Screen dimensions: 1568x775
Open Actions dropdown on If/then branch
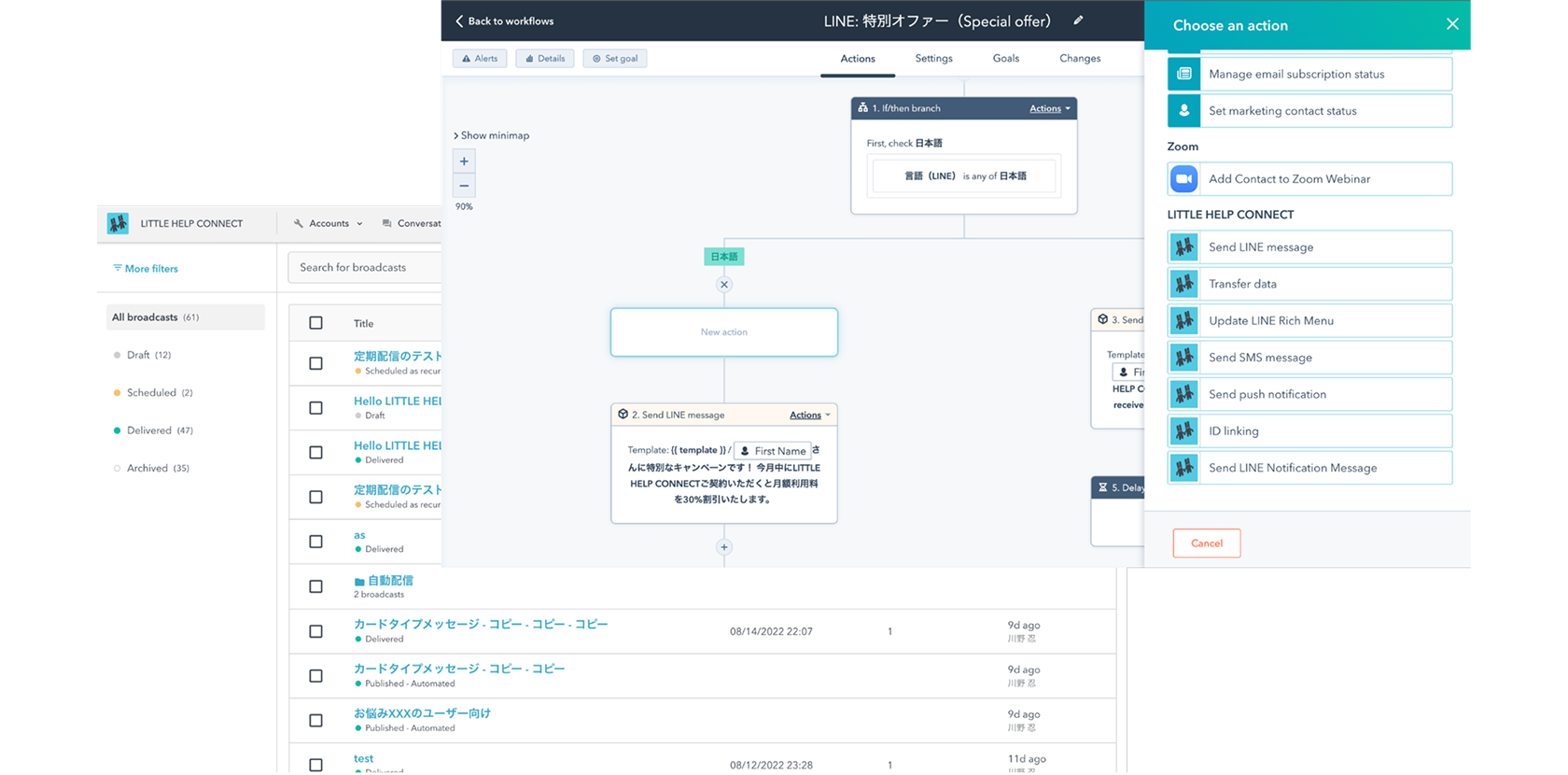click(x=1050, y=108)
